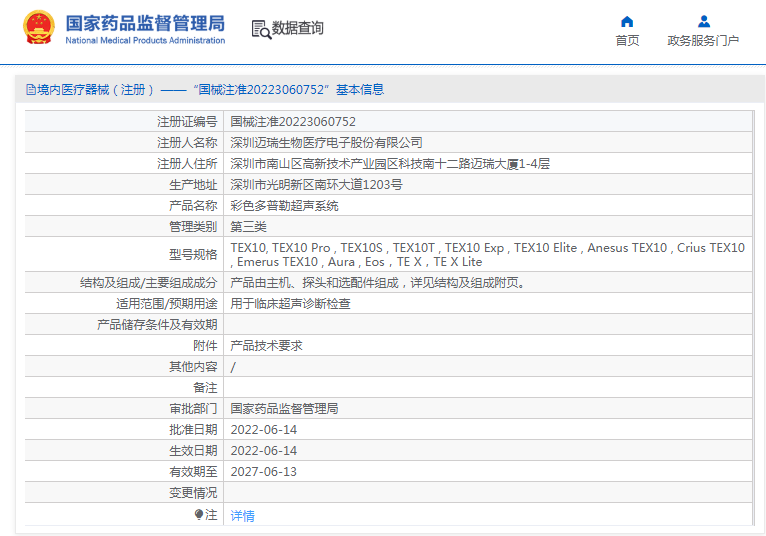Image resolution: width=766 pixels, height=536 pixels.
Task: Click the 适用范围/预期用途 label
Action: 167,304
